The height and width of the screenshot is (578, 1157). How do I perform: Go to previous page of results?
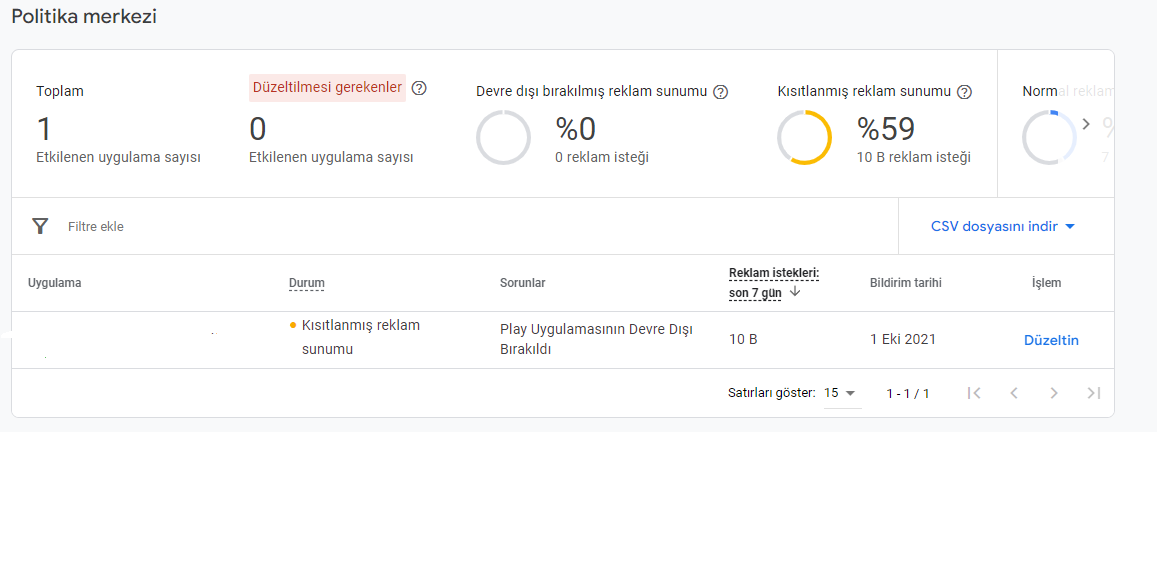pyautogui.click(x=1014, y=393)
